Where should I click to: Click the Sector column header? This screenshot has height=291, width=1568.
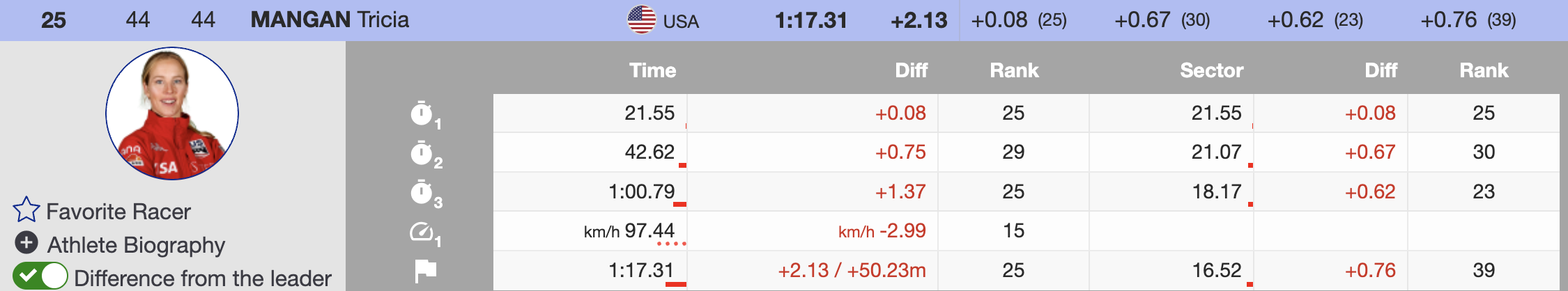click(x=1211, y=70)
